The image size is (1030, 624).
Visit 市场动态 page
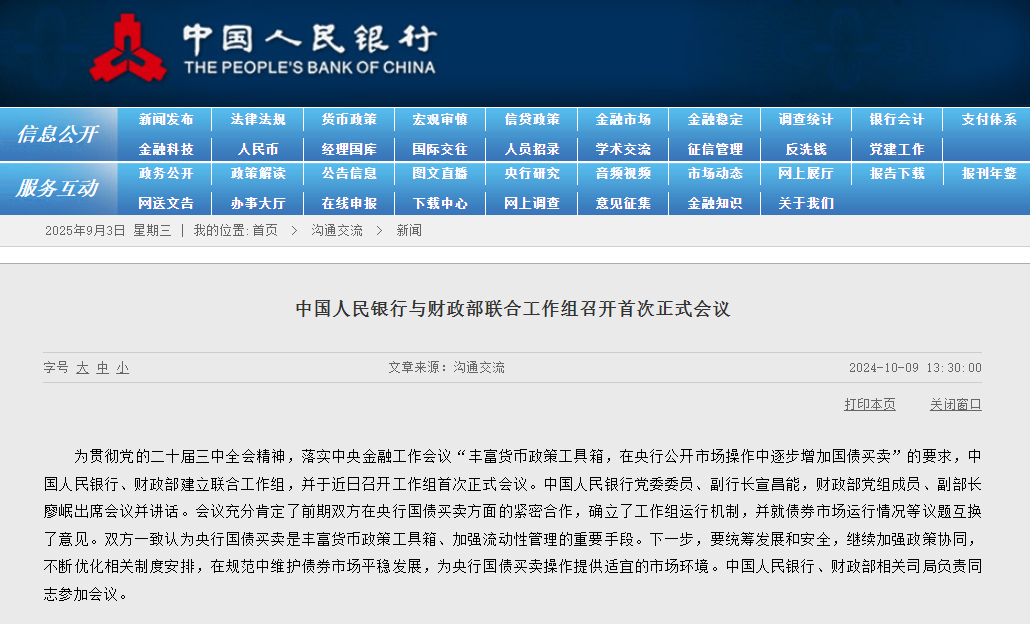pos(715,173)
